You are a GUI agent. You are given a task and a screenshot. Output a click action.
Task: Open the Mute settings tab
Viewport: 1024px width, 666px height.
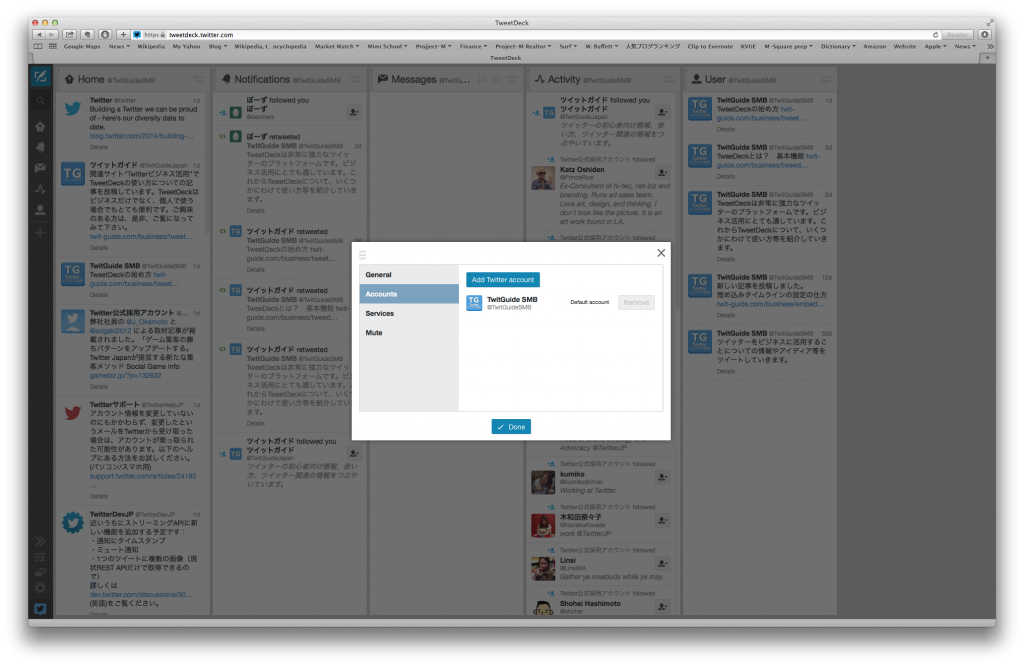pyautogui.click(x=409, y=332)
